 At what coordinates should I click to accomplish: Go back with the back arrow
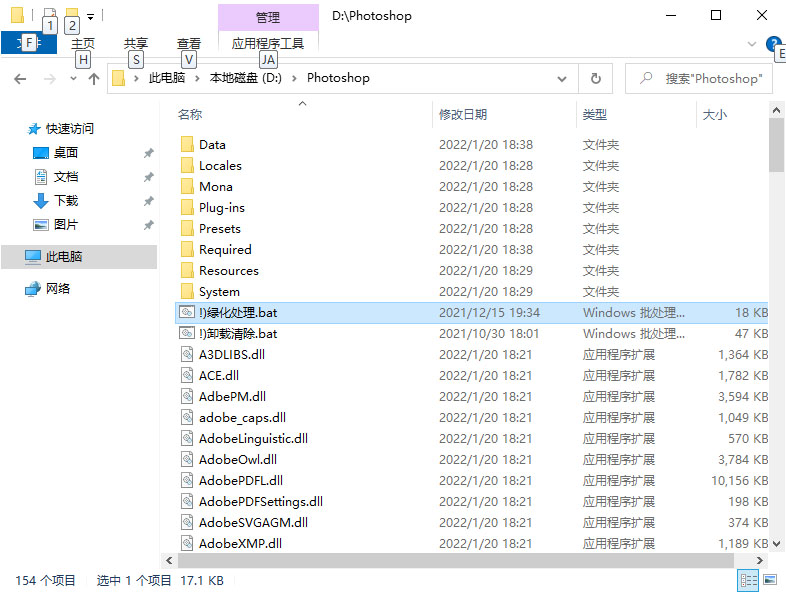(x=20, y=79)
